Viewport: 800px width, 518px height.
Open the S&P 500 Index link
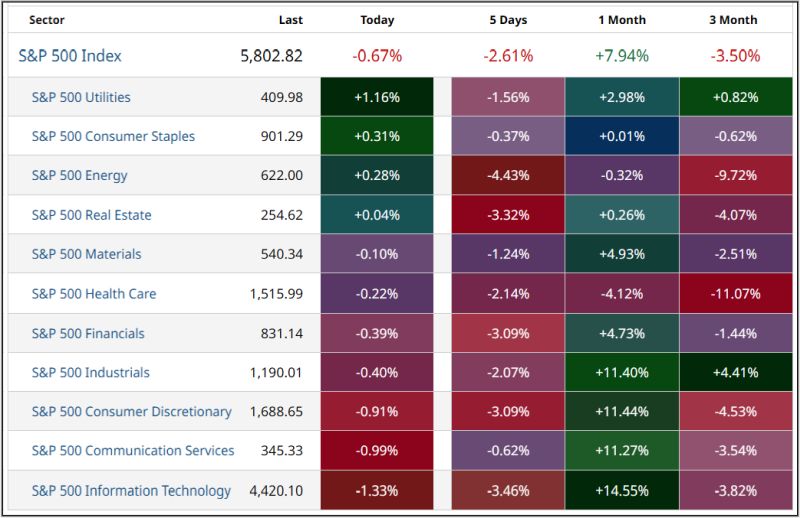pos(70,56)
